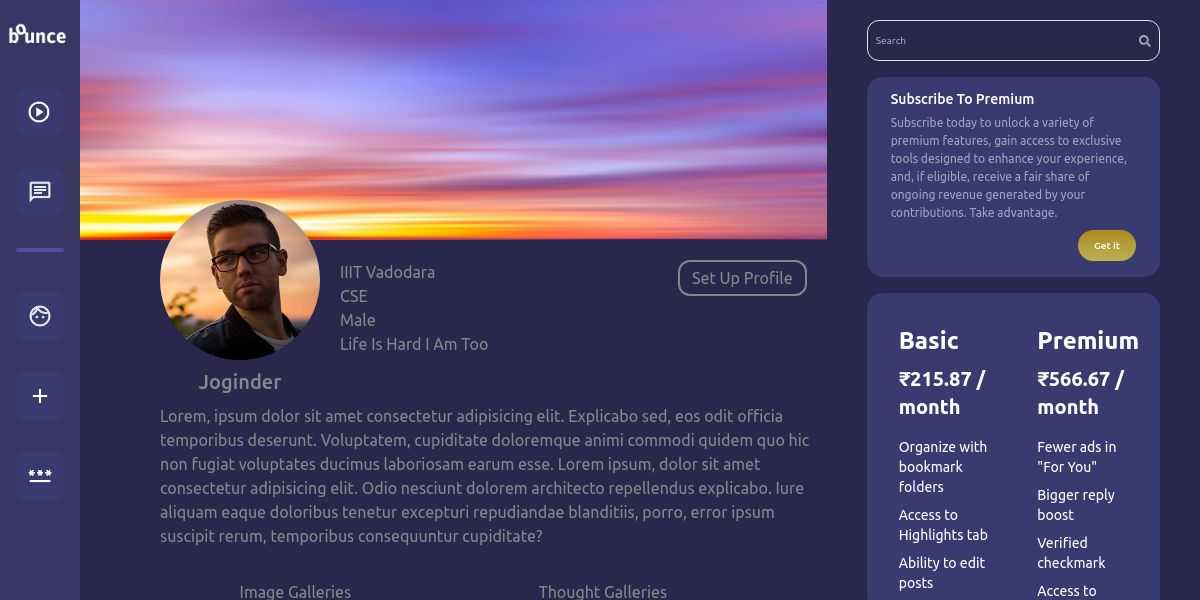Click the Subscribe To Premium title
The width and height of the screenshot is (1200, 600).
pyautogui.click(x=962, y=99)
